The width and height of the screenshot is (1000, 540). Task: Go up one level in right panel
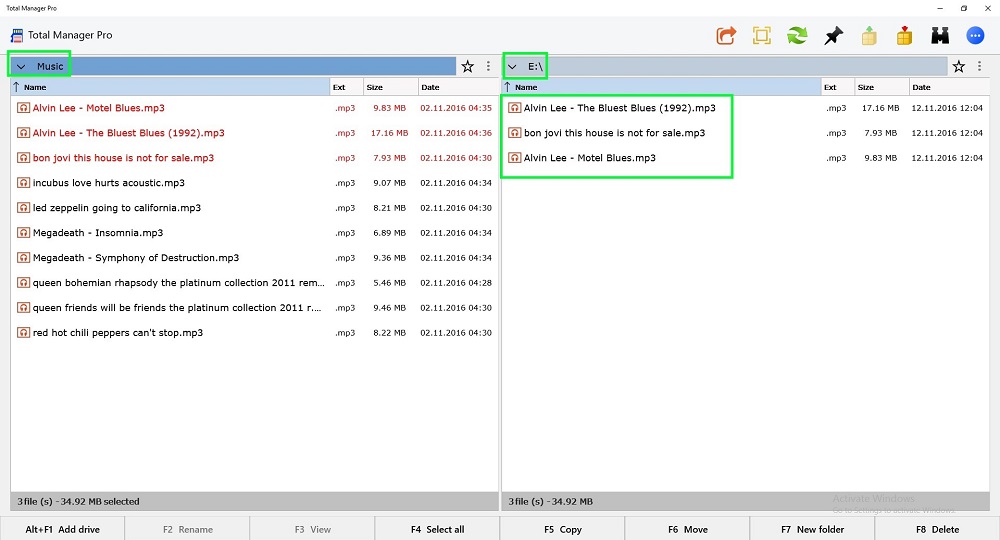click(508, 87)
